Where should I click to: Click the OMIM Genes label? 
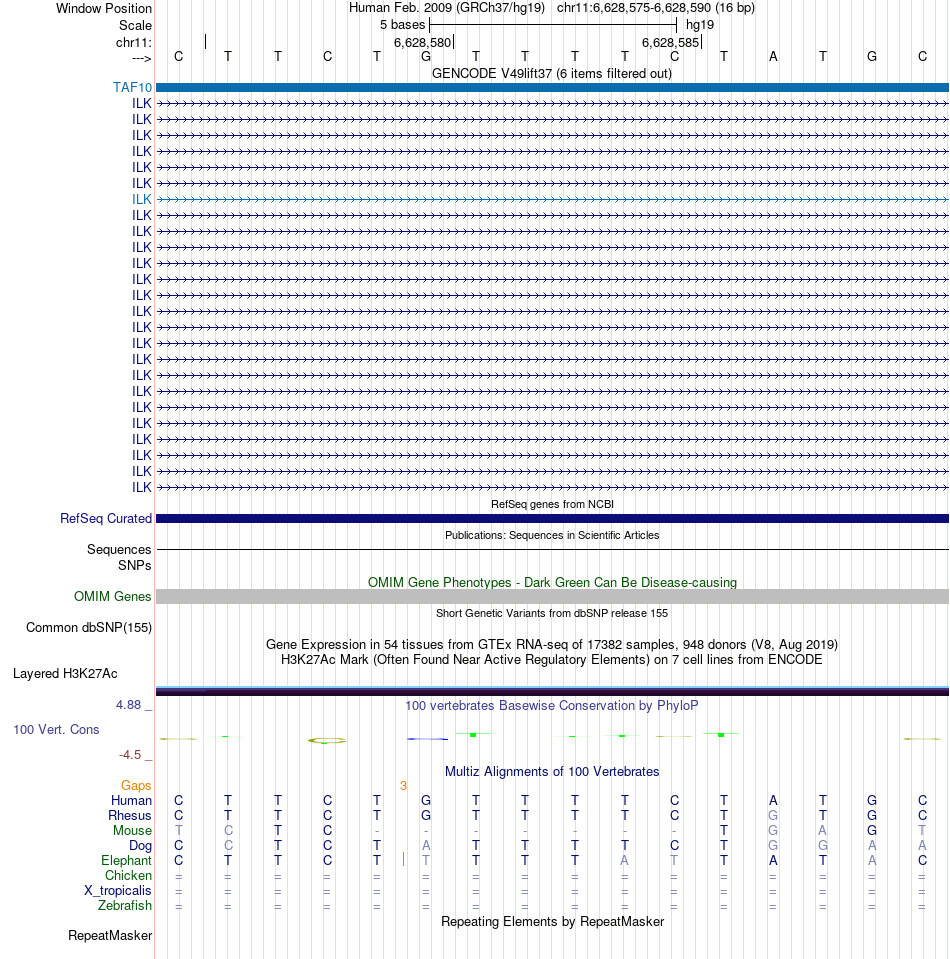click(x=113, y=596)
